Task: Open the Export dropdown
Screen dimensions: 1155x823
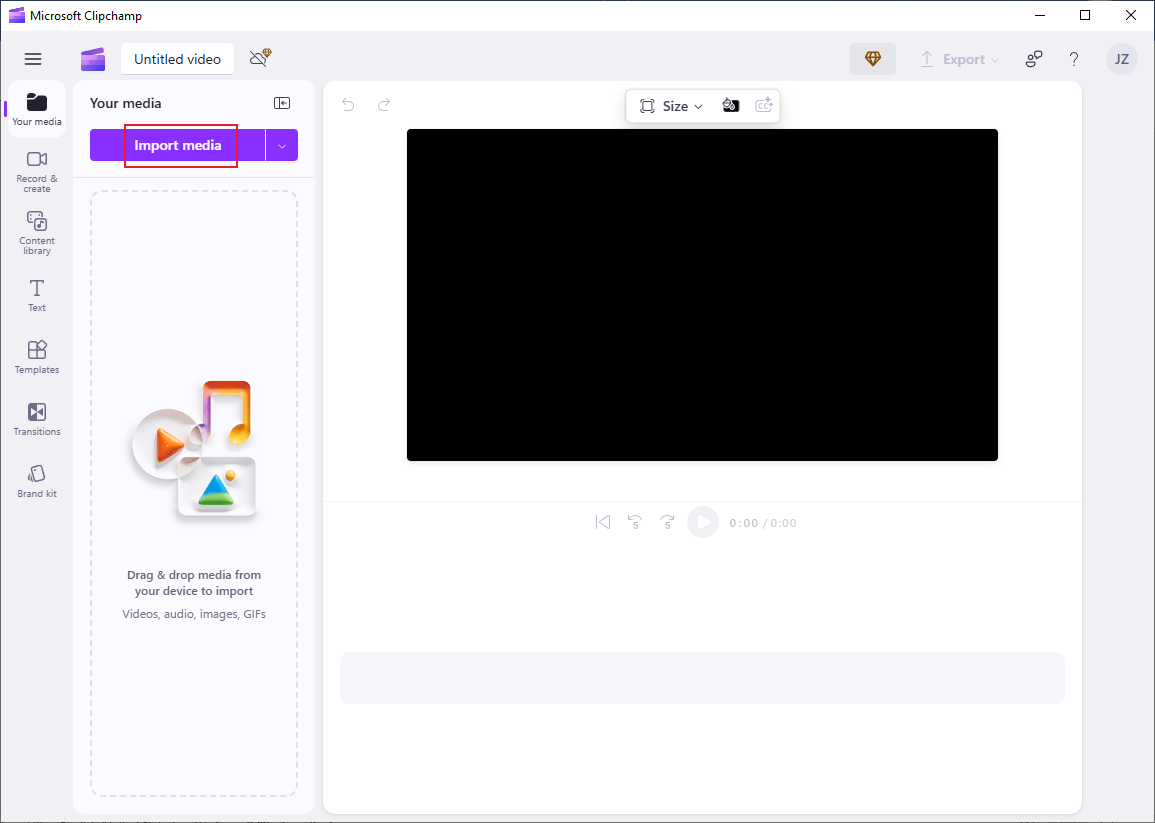Action: point(959,59)
